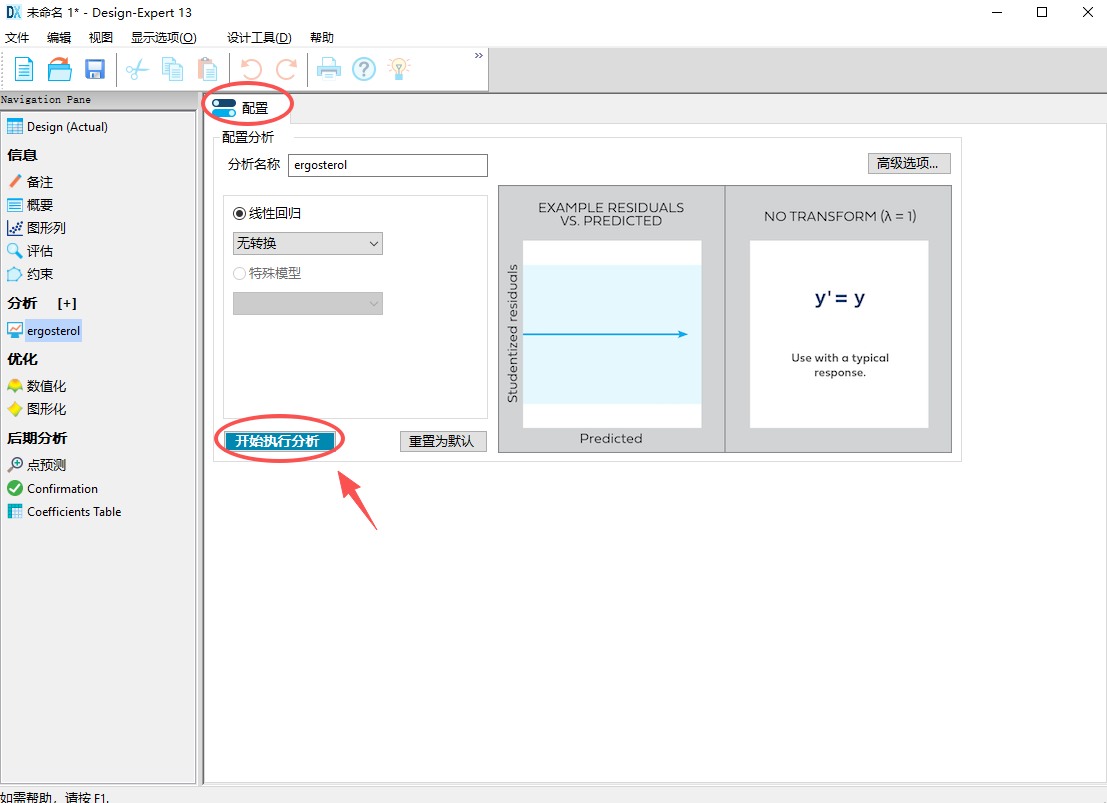Click inside the 分析名称 field
This screenshot has height=803, width=1107.
pos(387,165)
